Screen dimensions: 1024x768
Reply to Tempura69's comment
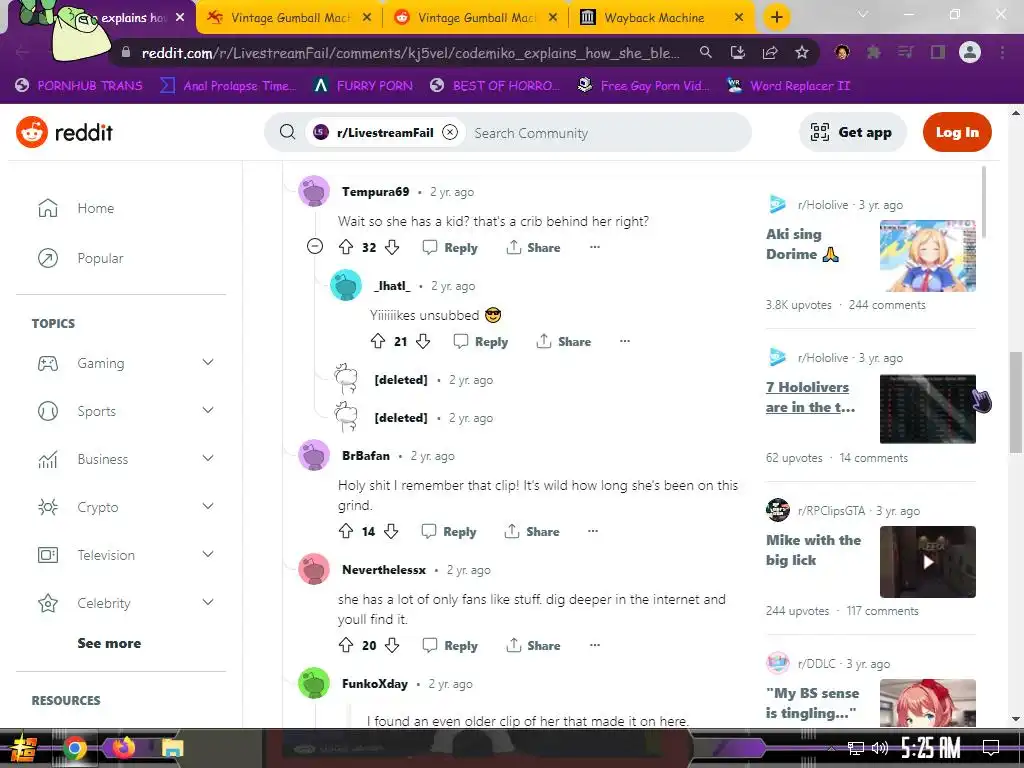point(451,248)
